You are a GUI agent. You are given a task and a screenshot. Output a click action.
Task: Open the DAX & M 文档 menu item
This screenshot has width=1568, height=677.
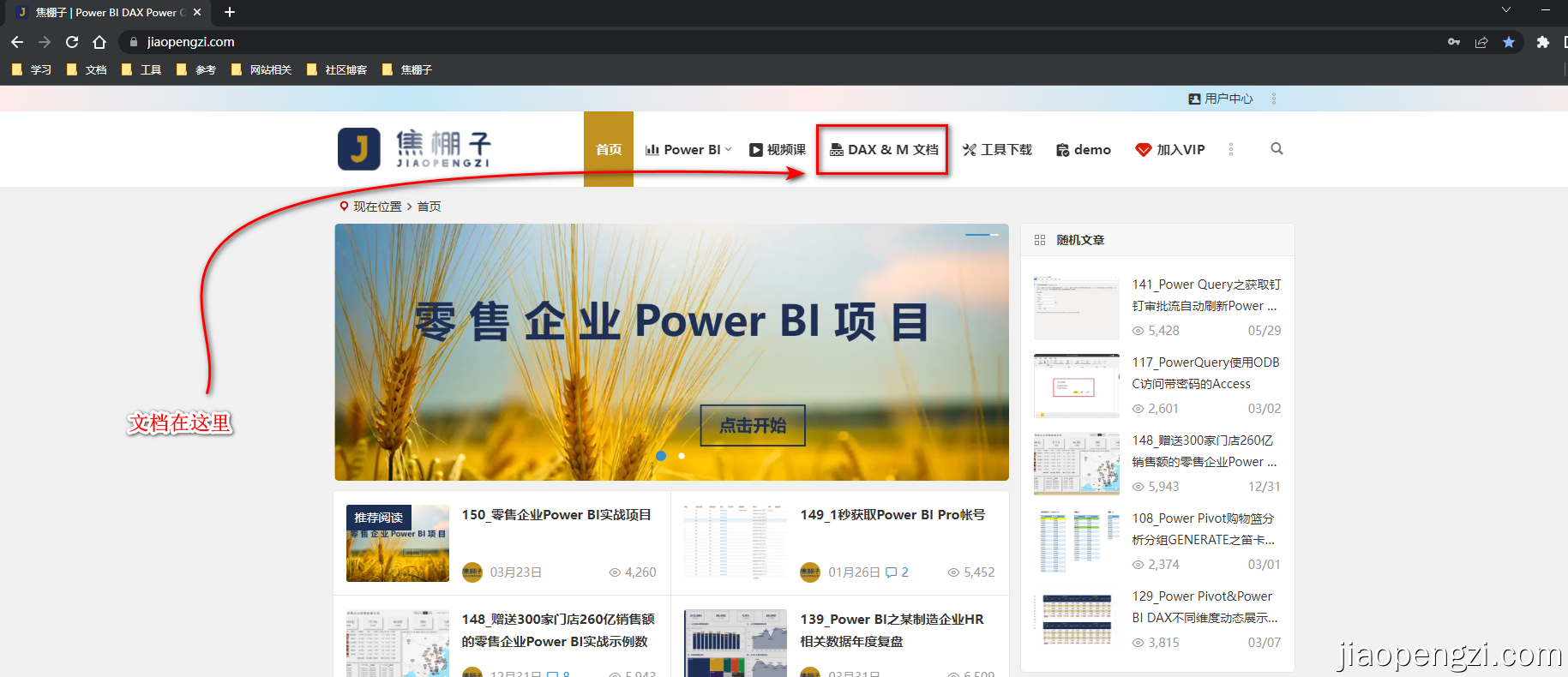click(x=884, y=149)
